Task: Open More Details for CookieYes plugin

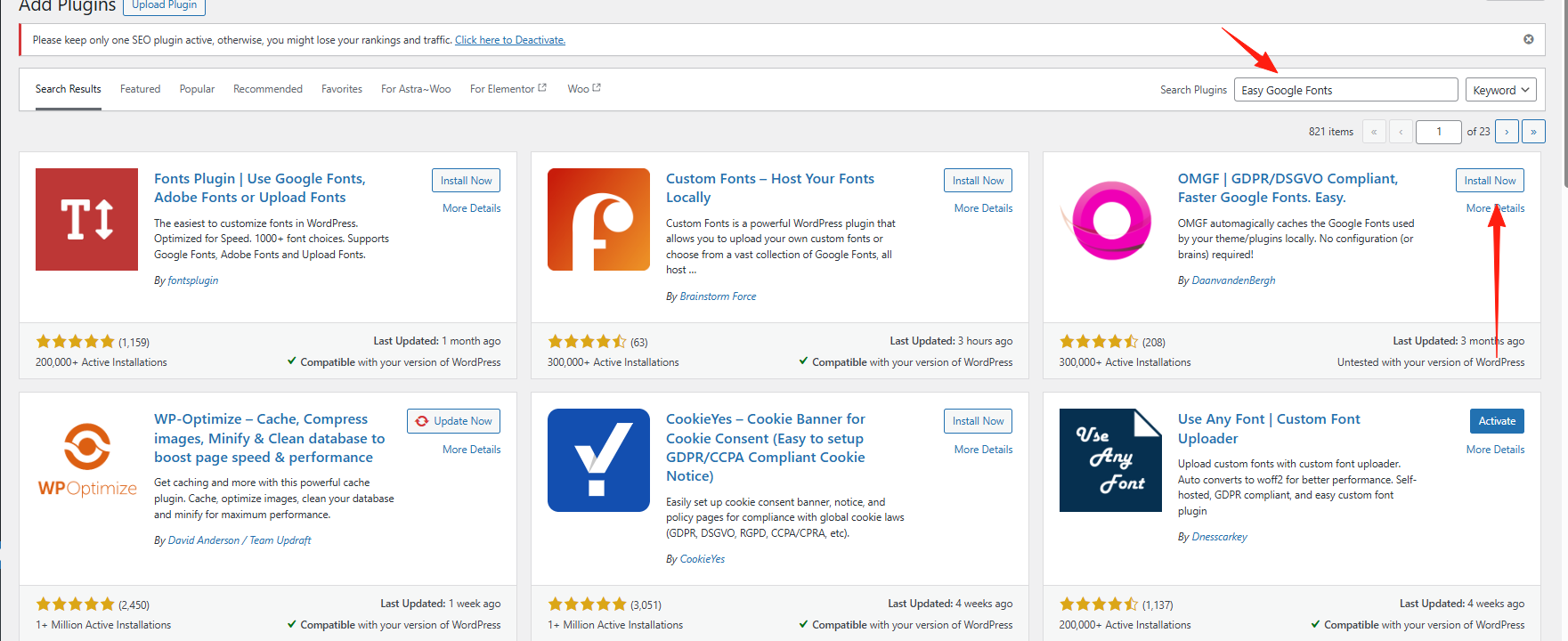Action: pyautogui.click(x=983, y=450)
